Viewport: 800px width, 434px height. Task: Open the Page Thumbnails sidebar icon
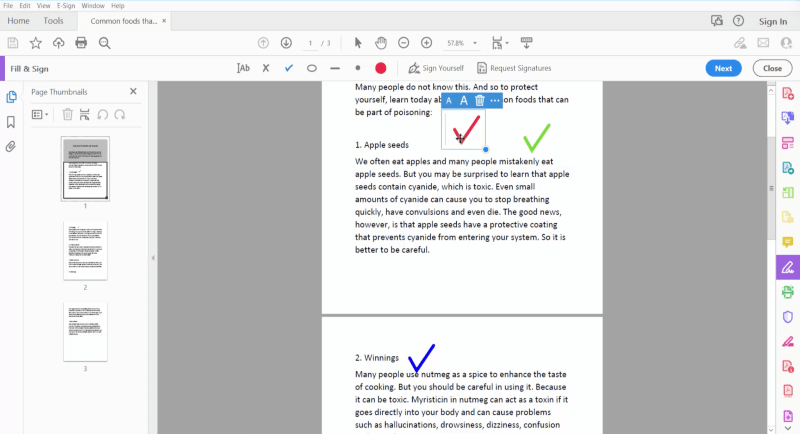pyautogui.click(x=11, y=96)
